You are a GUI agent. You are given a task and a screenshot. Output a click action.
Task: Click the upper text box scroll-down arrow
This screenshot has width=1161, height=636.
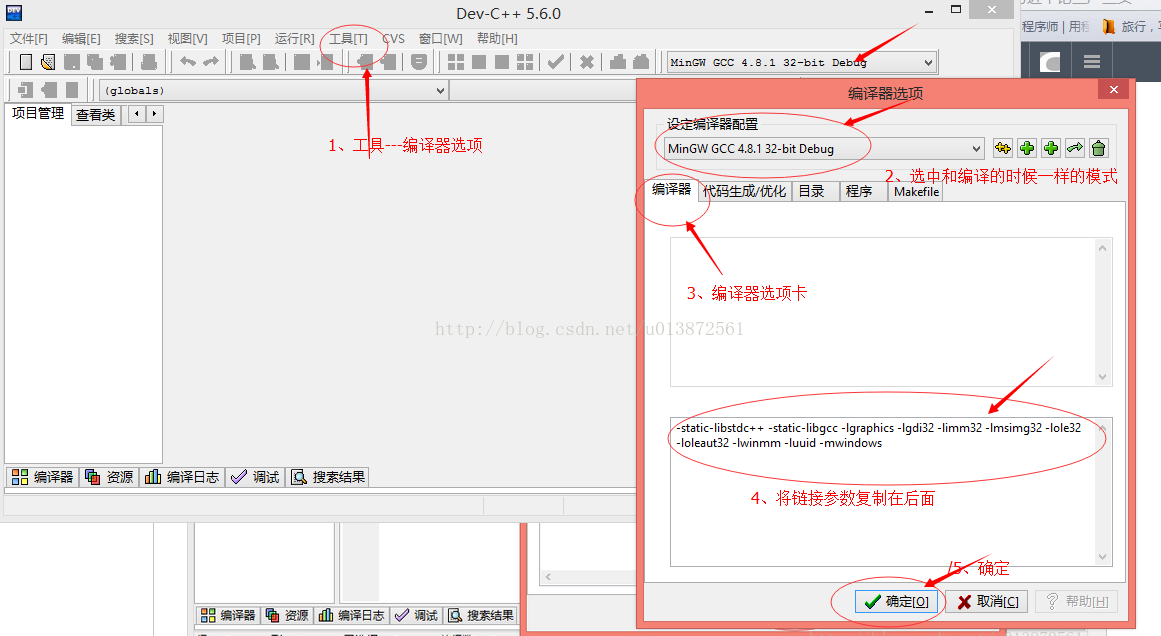(1103, 377)
